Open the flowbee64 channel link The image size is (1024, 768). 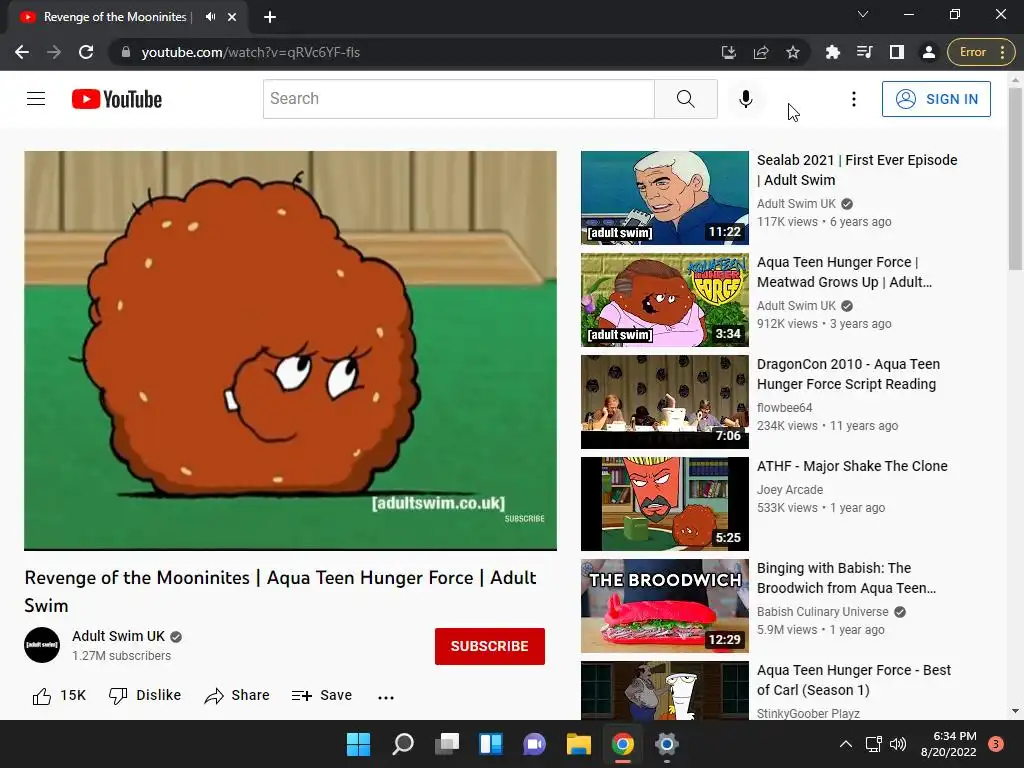(x=784, y=408)
